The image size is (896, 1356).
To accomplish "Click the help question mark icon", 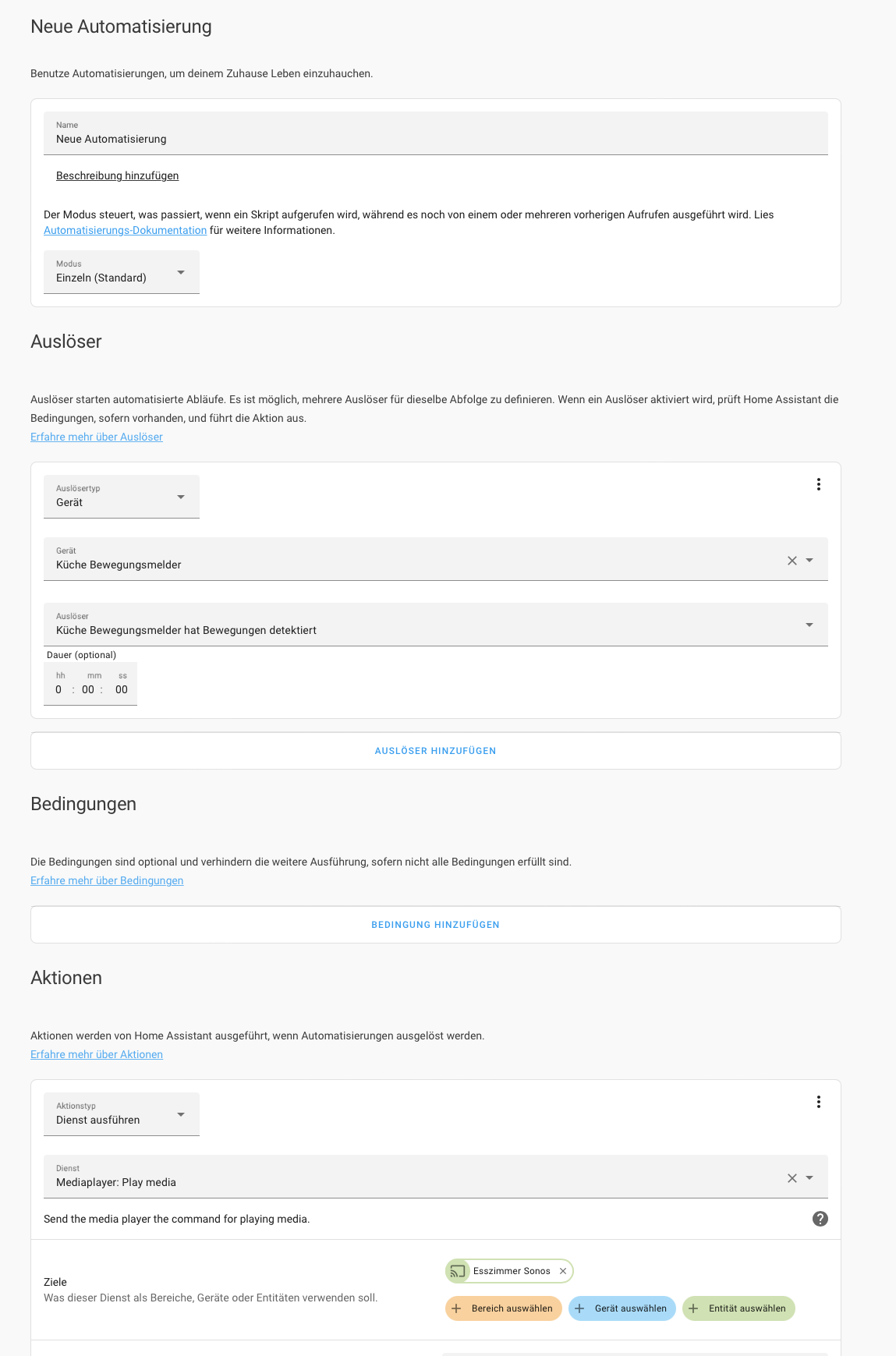I will coord(820,1219).
